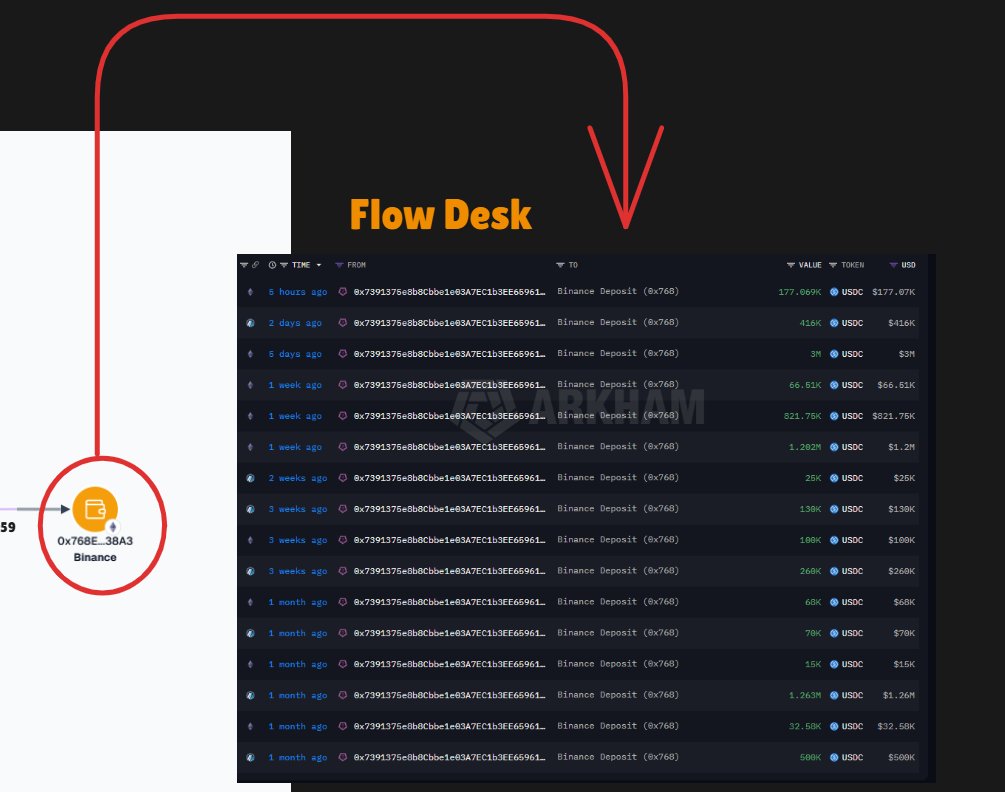This screenshot has height=792, width=1005.
Task: Click the 0x768E...38A3 address label
Action: 95,541
